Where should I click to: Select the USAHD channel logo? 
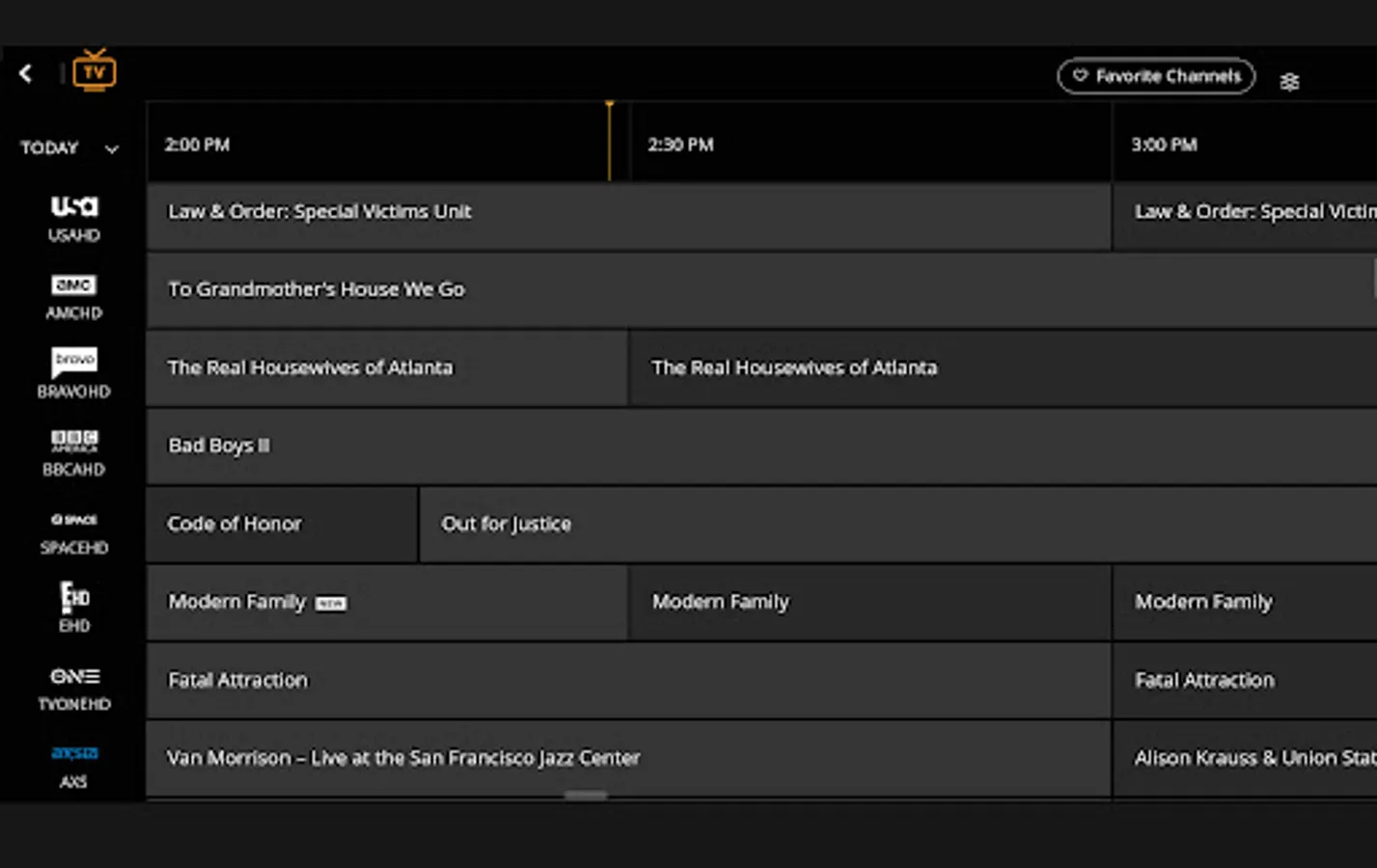tap(74, 205)
